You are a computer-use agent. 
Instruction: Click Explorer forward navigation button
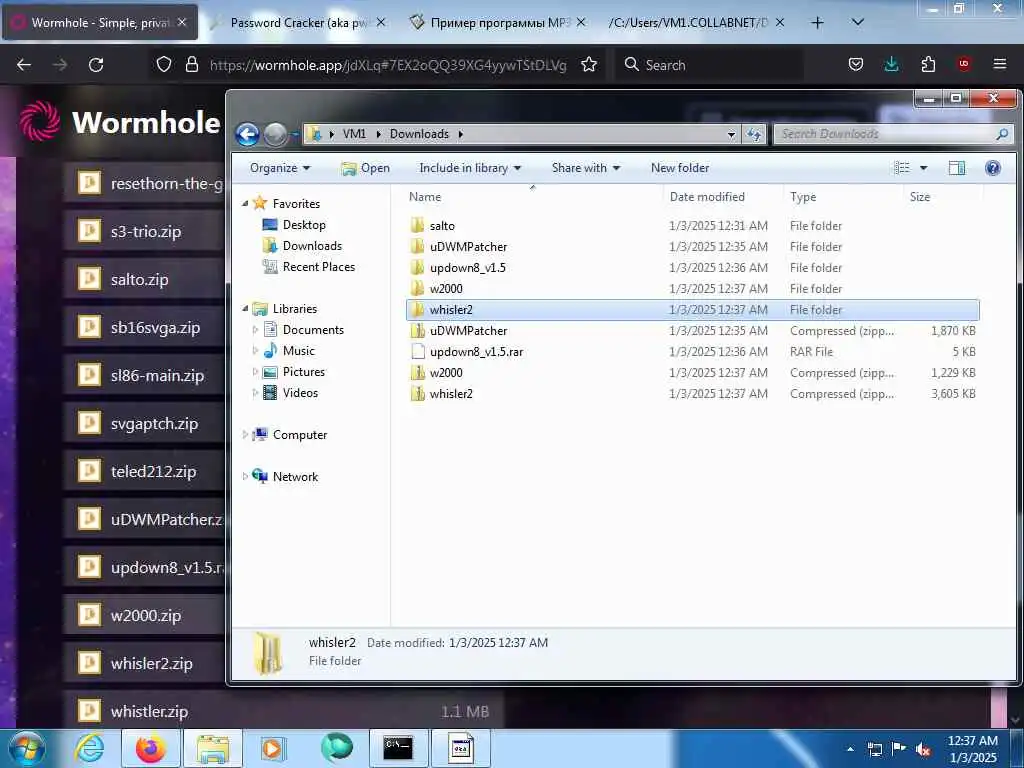[x=275, y=134]
